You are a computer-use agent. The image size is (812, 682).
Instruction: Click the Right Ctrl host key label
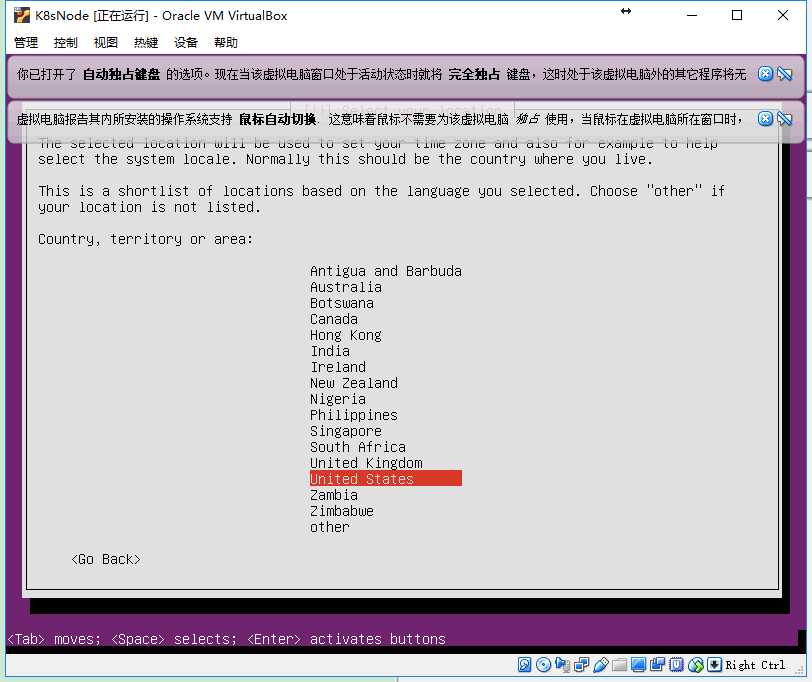click(756, 665)
